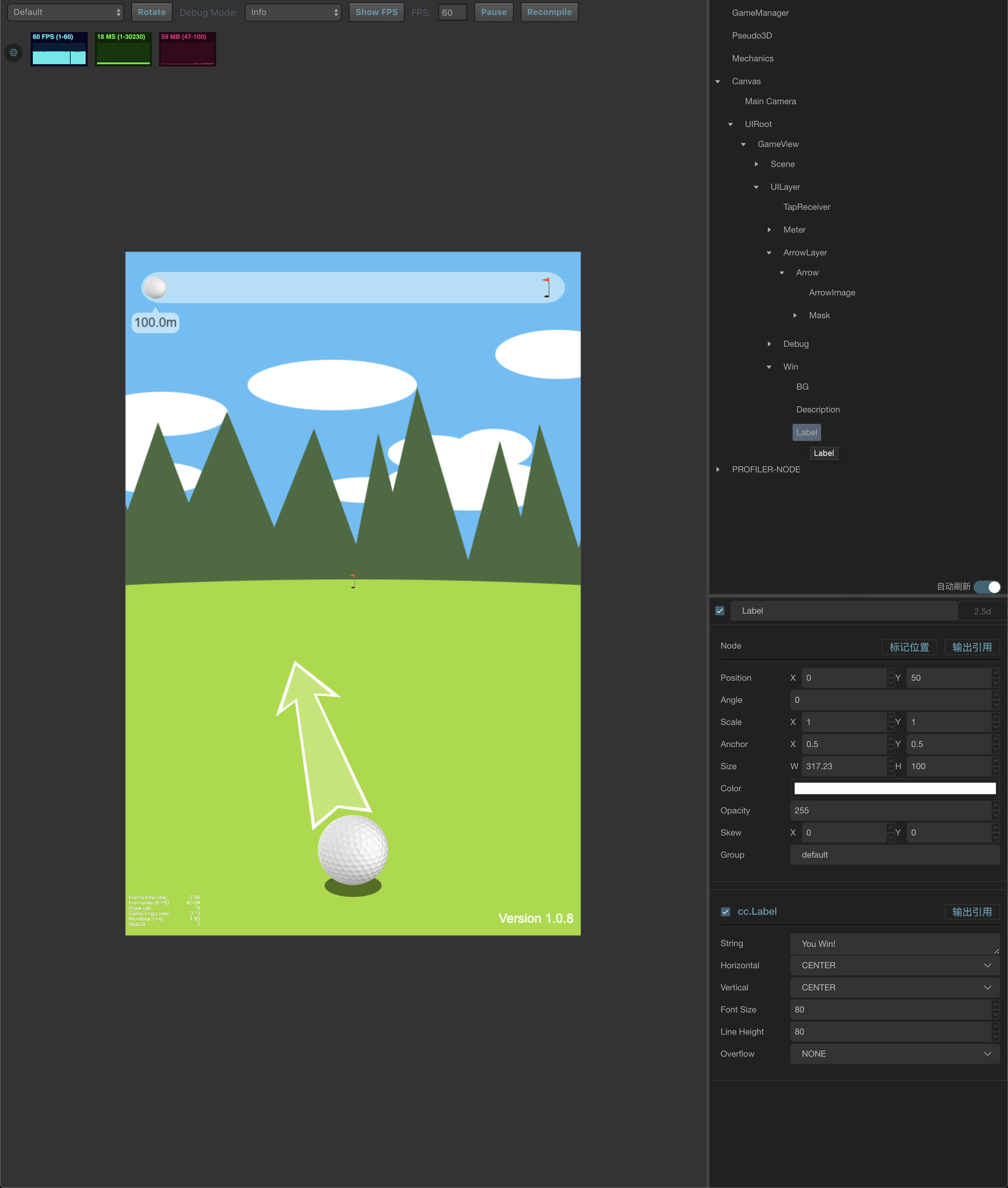Click the gear settings icon near stats
The width and height of the screenshot is (1008, 1188).
click(14, 52)
